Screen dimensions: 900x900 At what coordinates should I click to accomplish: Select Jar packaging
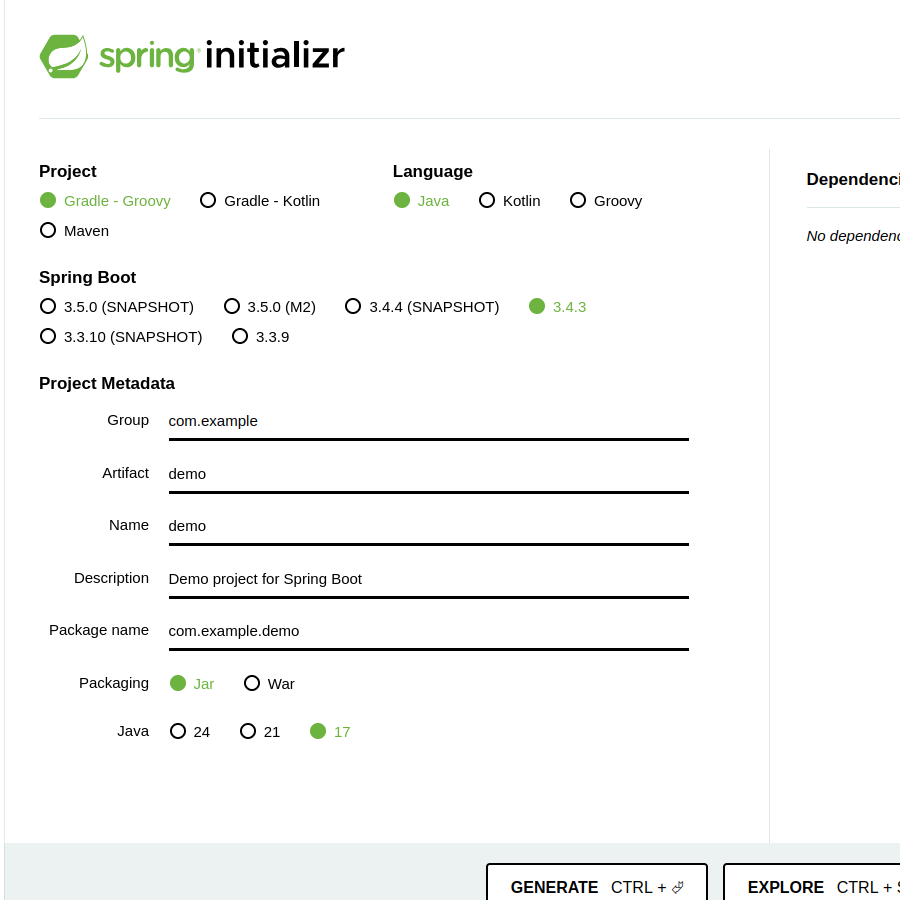click(192, 684)
